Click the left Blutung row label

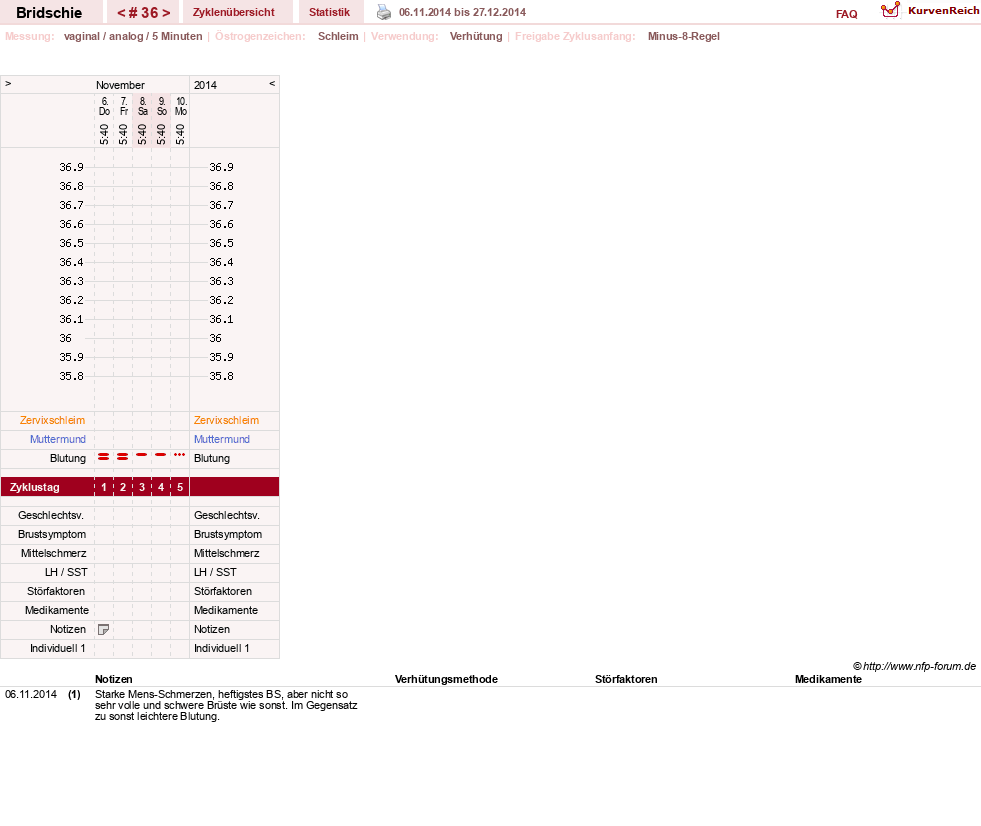point(68,458)
